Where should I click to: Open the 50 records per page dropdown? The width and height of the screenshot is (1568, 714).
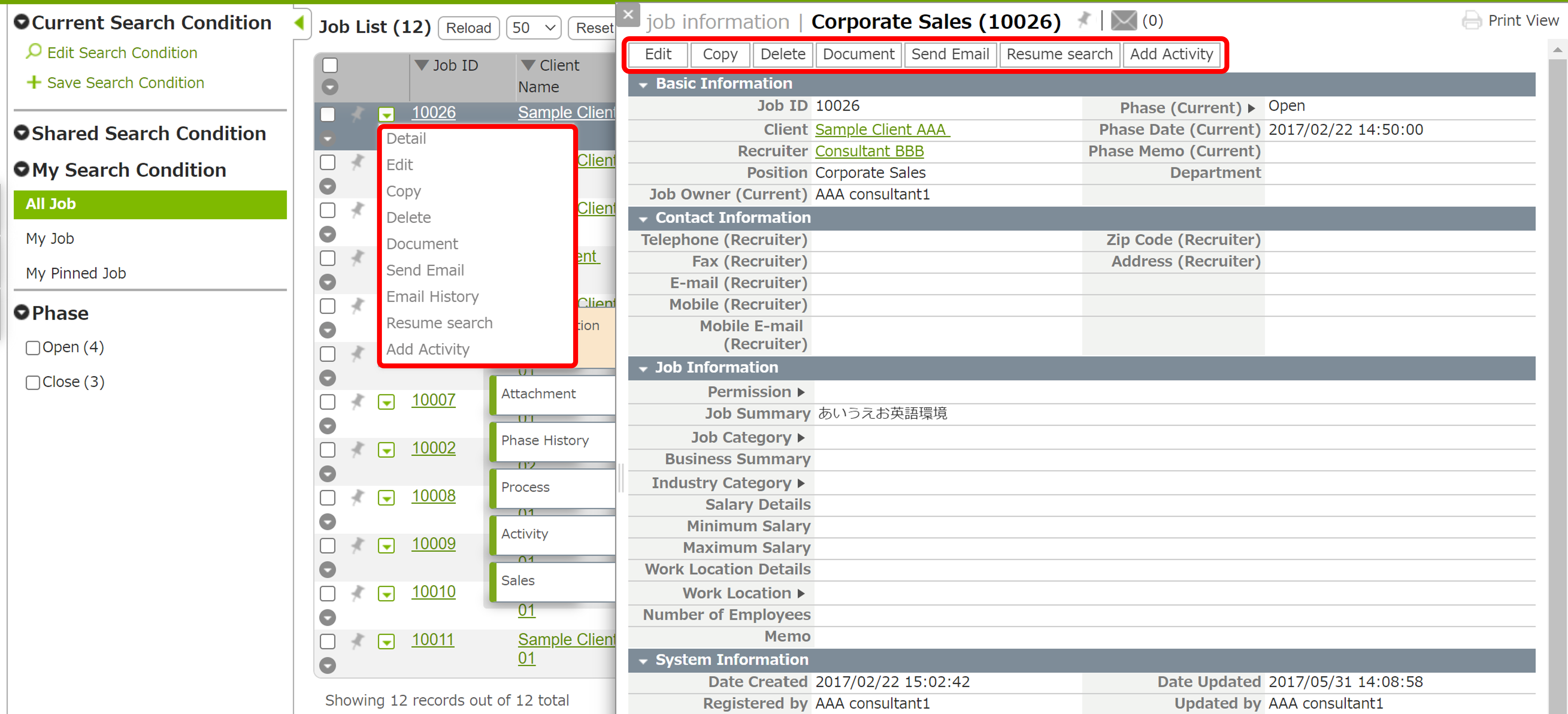533,28
